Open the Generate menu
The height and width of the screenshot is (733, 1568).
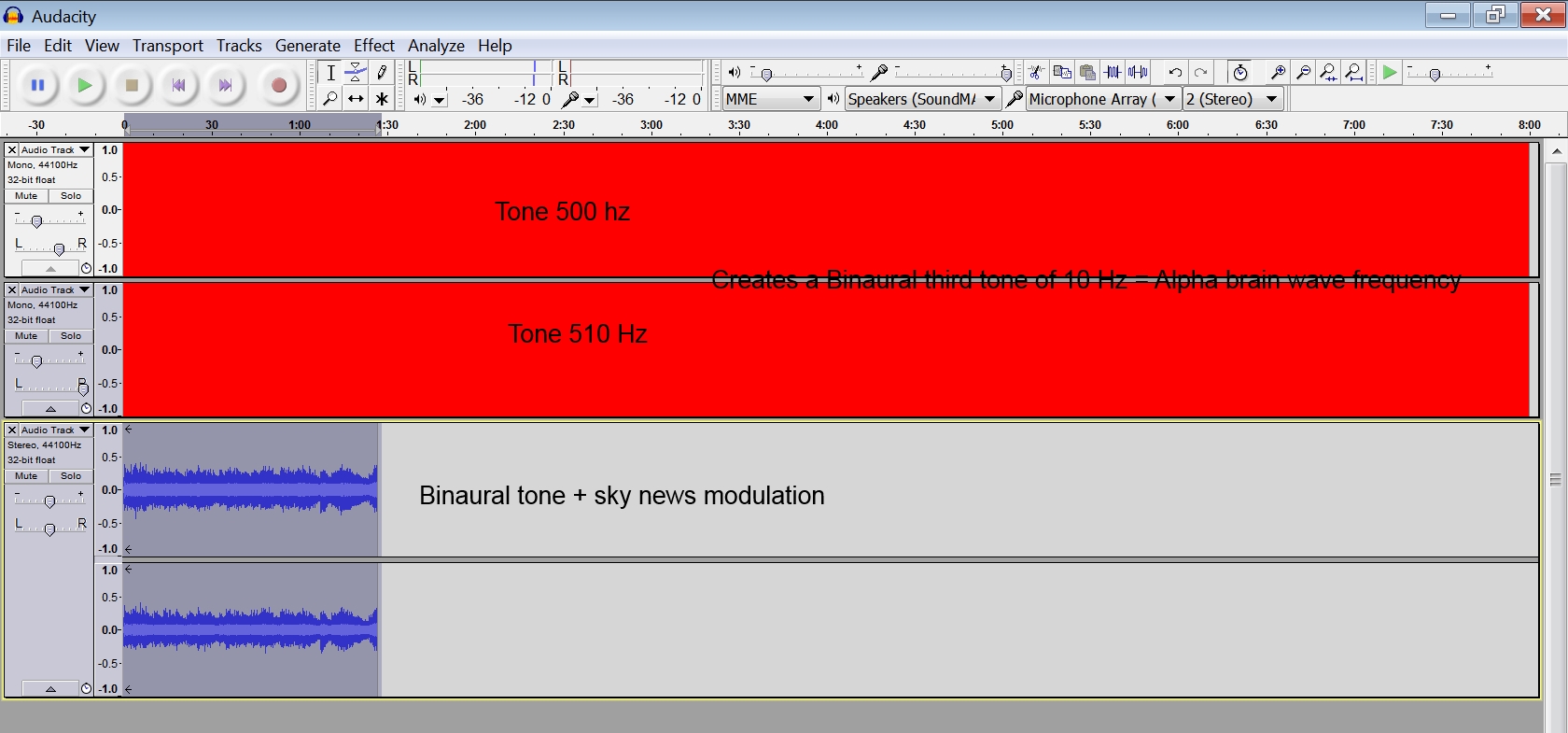click(307, 46)
